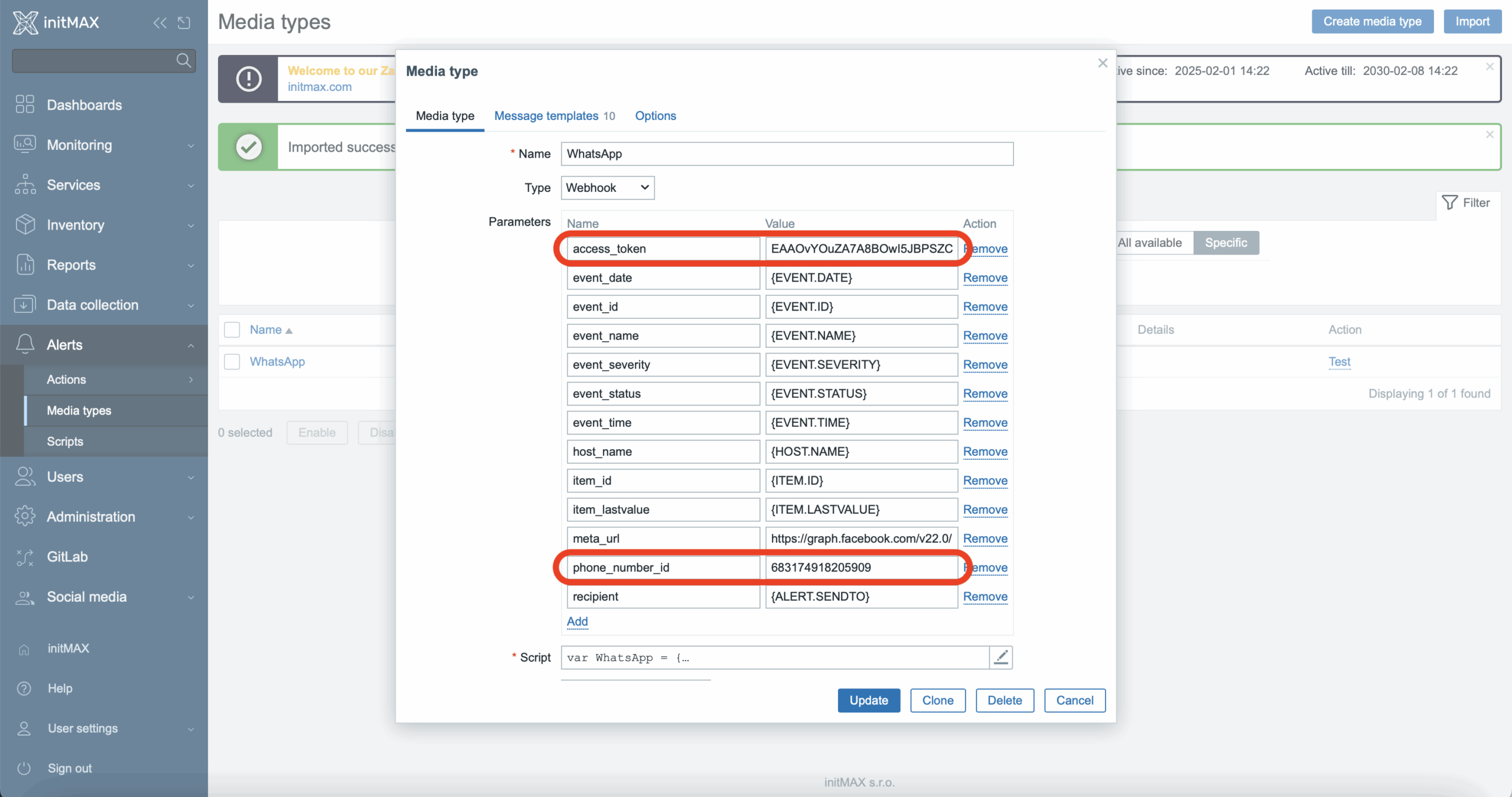Click the GitLab sidebar icon
Viewport: 1512px width, 797px height.
click(25, 557)
